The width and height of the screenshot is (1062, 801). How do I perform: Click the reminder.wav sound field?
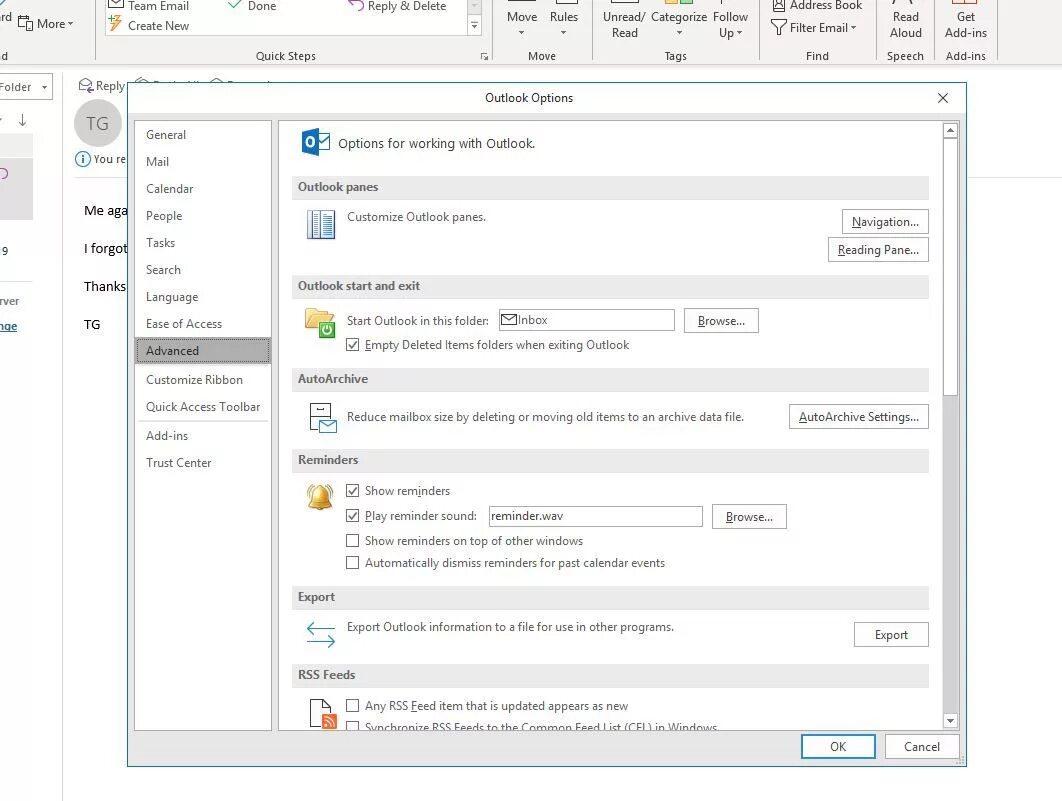click(595, 516)
